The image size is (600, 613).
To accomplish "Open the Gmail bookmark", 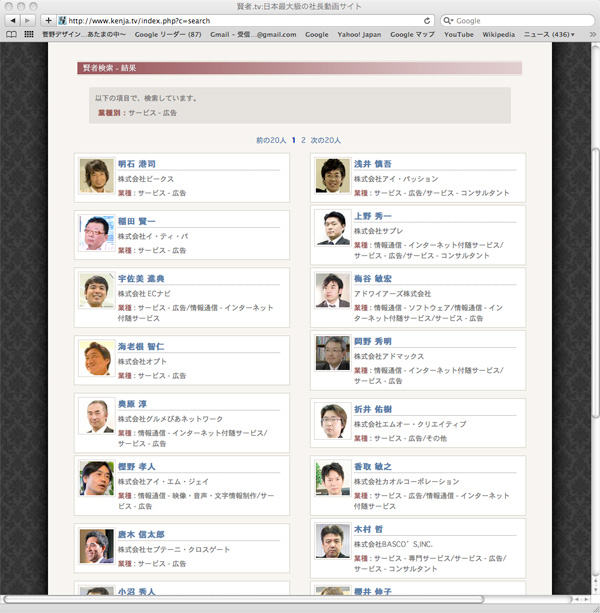I will 253,34.
